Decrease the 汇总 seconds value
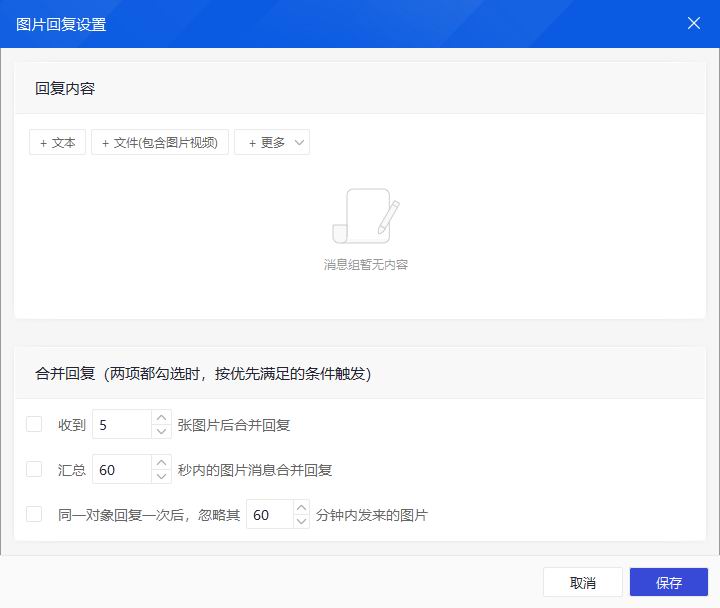This screenshot has width=720, height=608. (x=161, y=476)
